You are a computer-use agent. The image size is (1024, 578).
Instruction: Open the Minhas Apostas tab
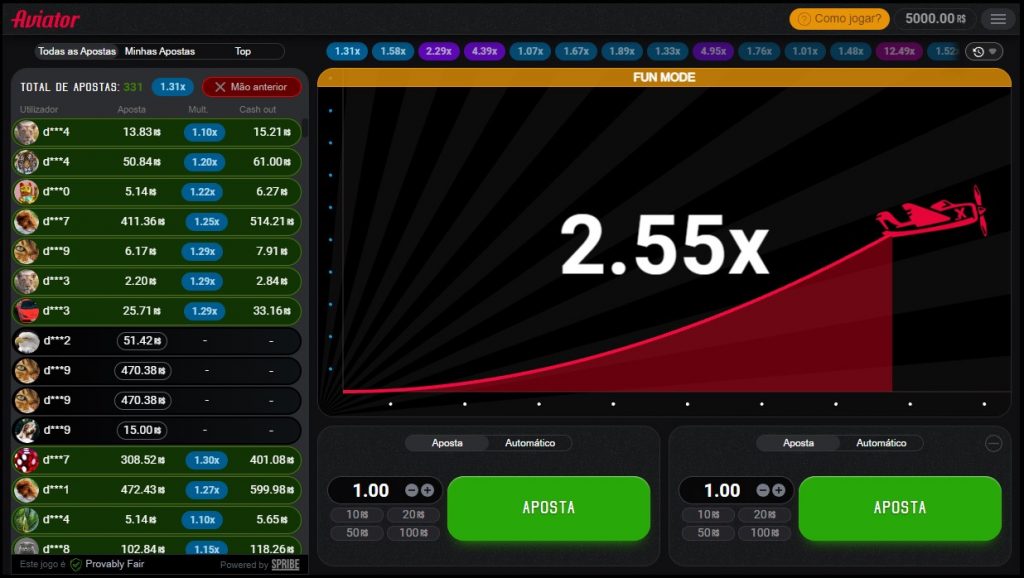click(160, 51)
